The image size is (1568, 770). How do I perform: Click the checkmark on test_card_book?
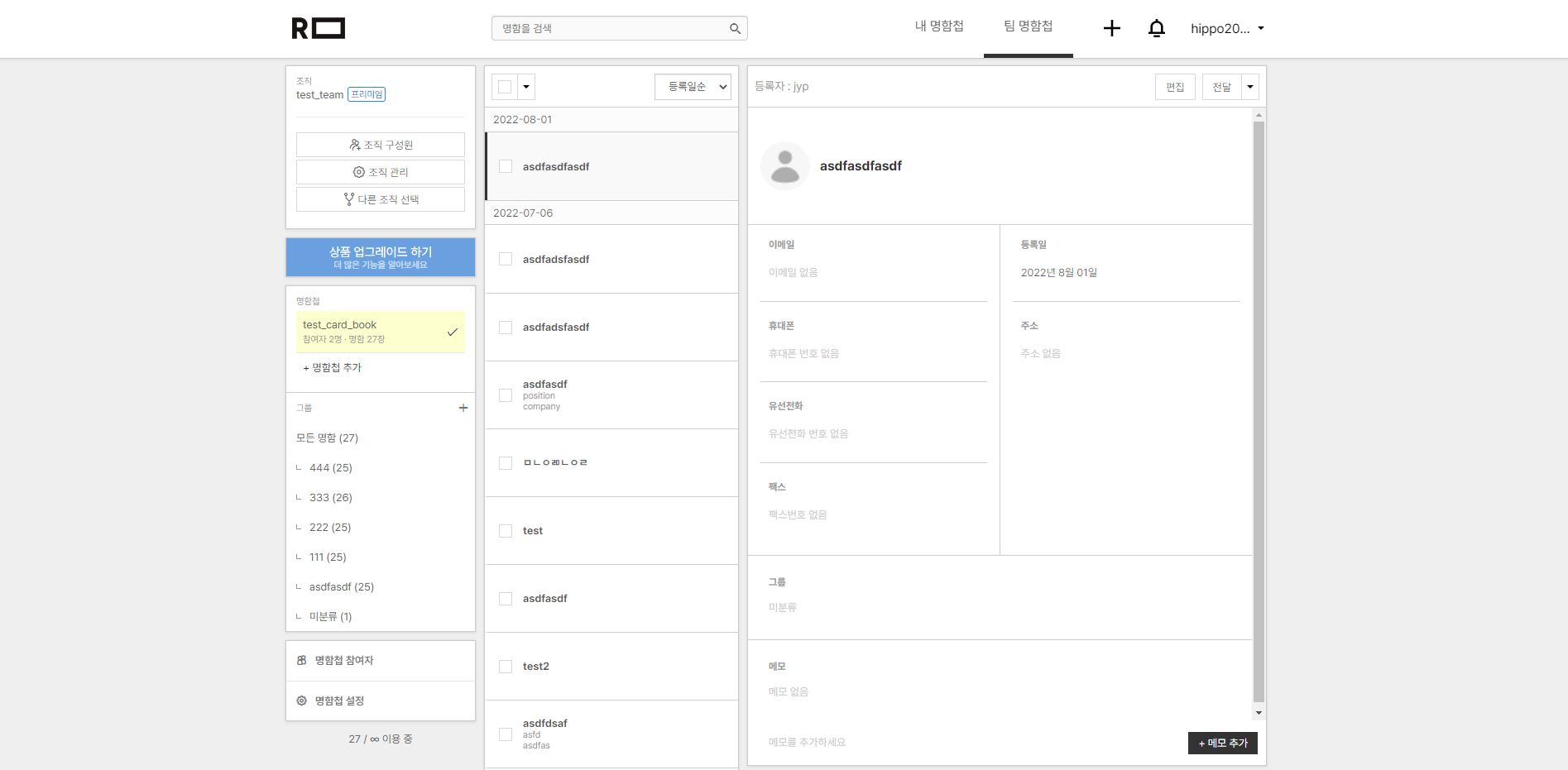coord(453,332)
